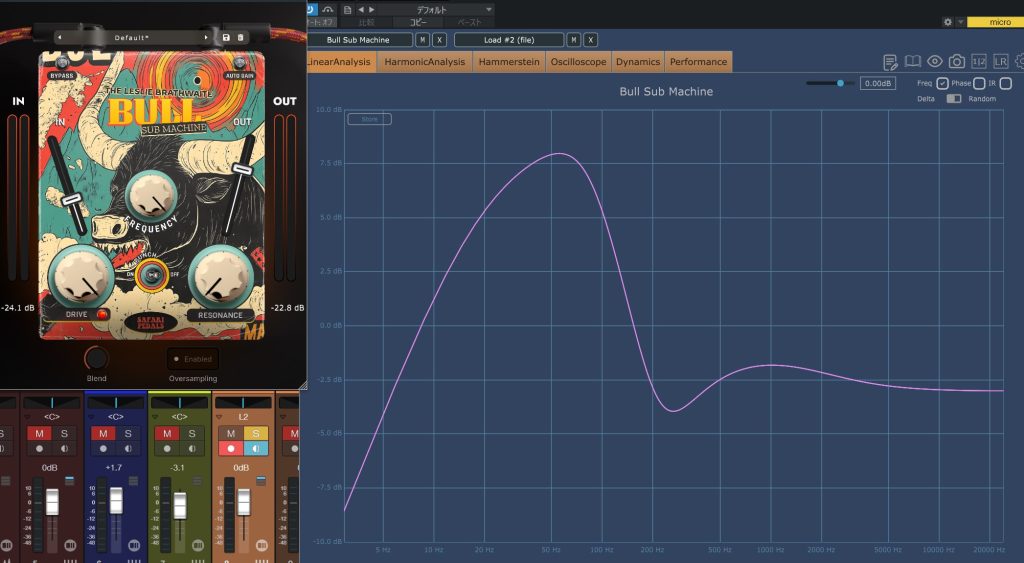The height and width of the screenshot is (563, 1024).
Task: Open the Oscilloscope tab
Action: [577, 62]
